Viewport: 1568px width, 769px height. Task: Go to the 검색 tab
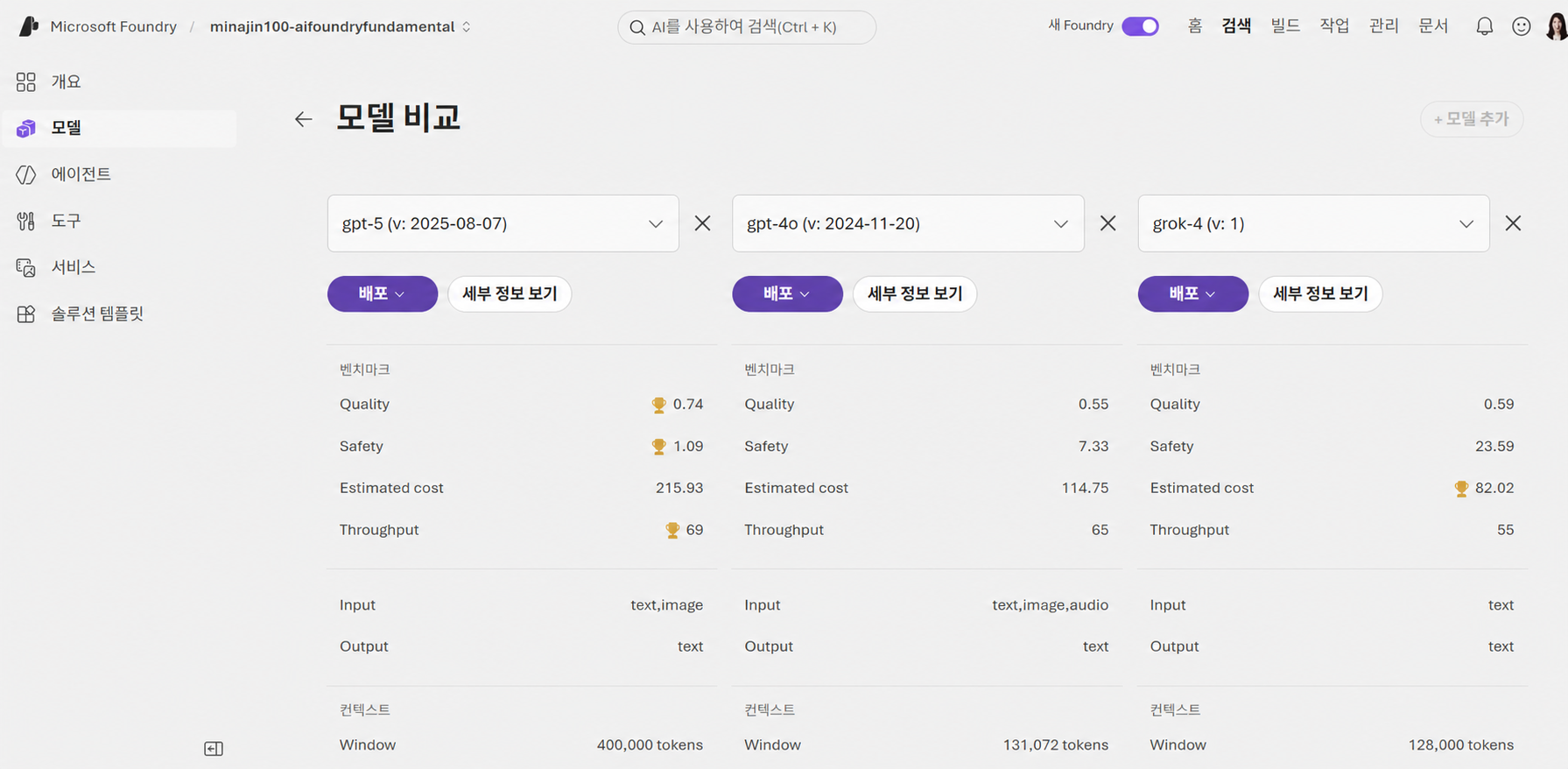coord(1236,26)
